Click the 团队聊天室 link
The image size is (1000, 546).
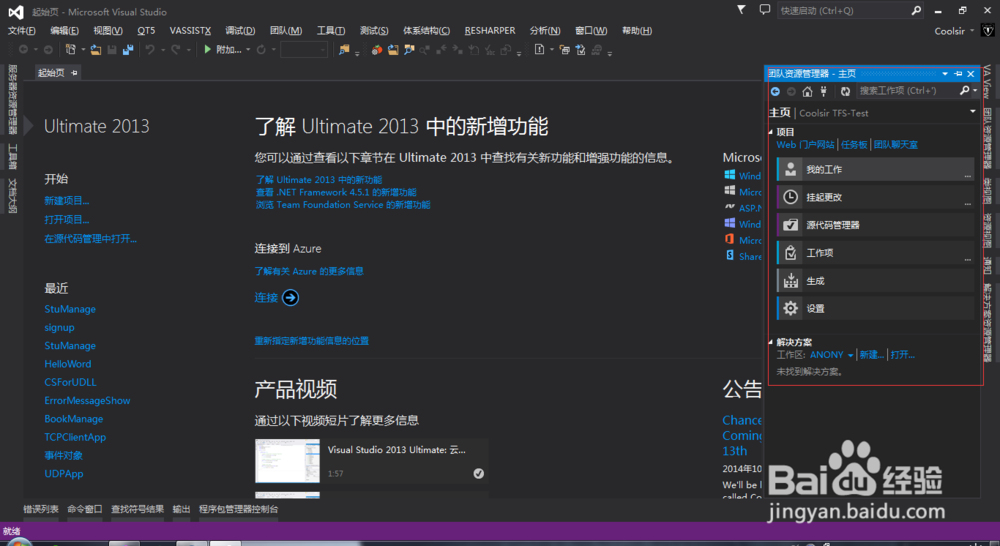click(895, 145)
